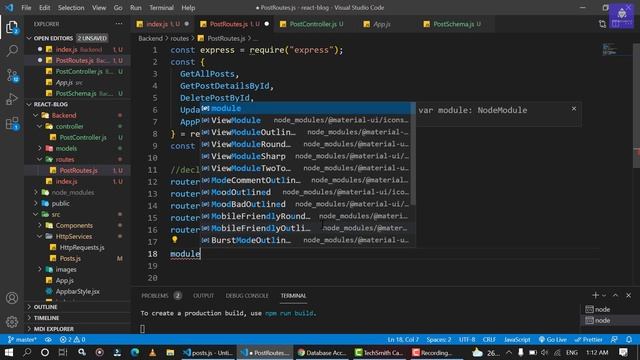Switch to index.js editor tab

(x=162, y=24)
